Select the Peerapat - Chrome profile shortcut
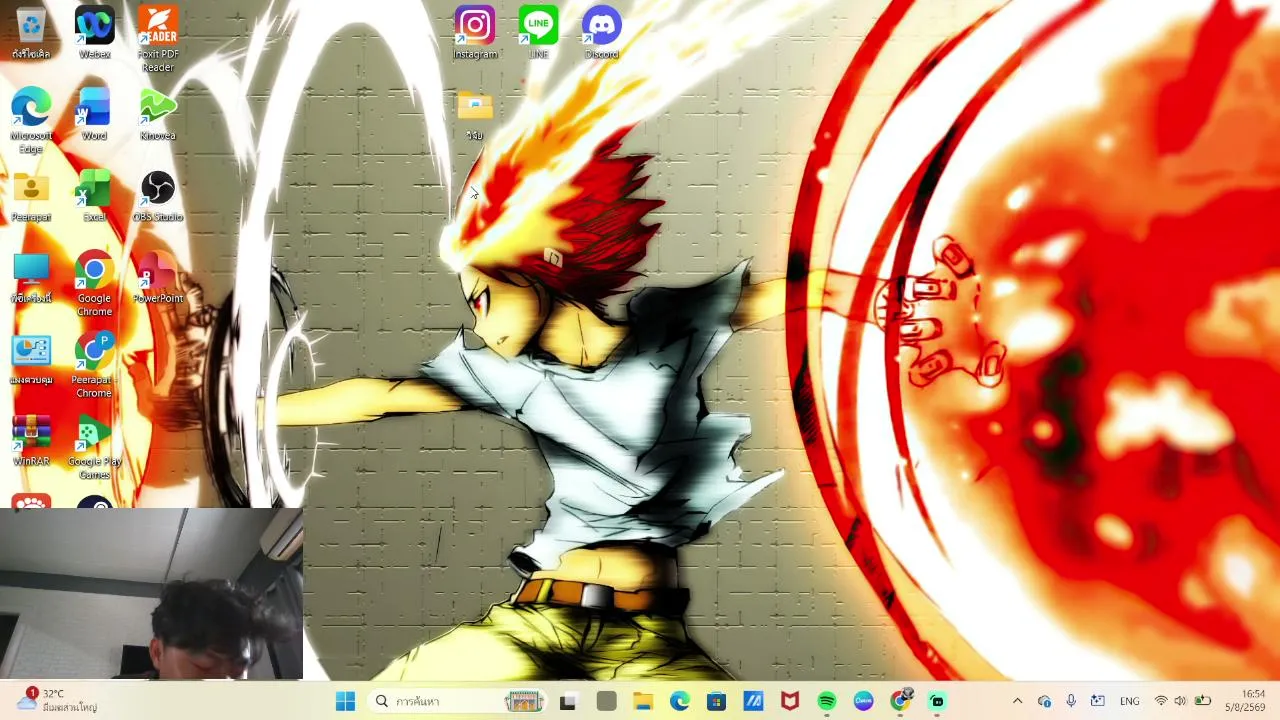 coord(94,366)
